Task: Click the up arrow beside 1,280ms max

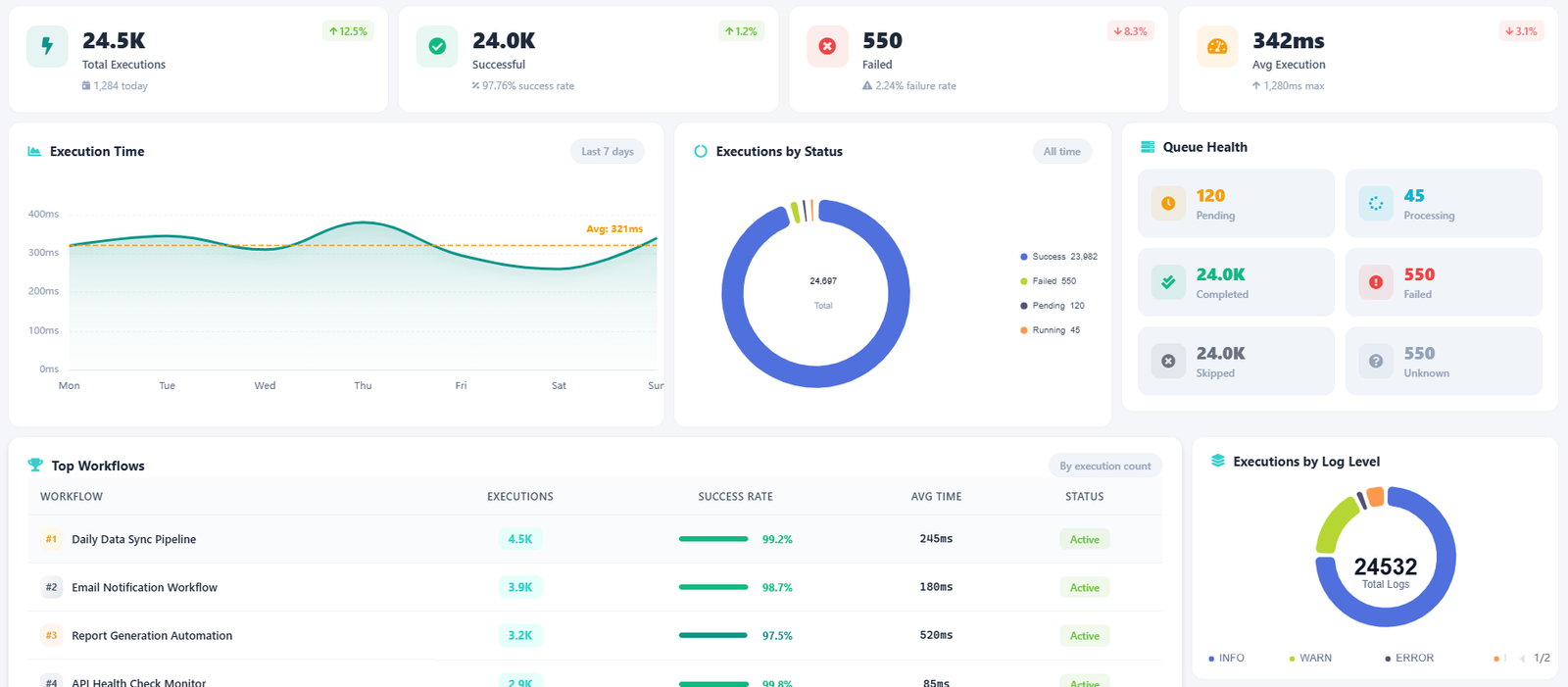Action: [x=1256, y=86]
